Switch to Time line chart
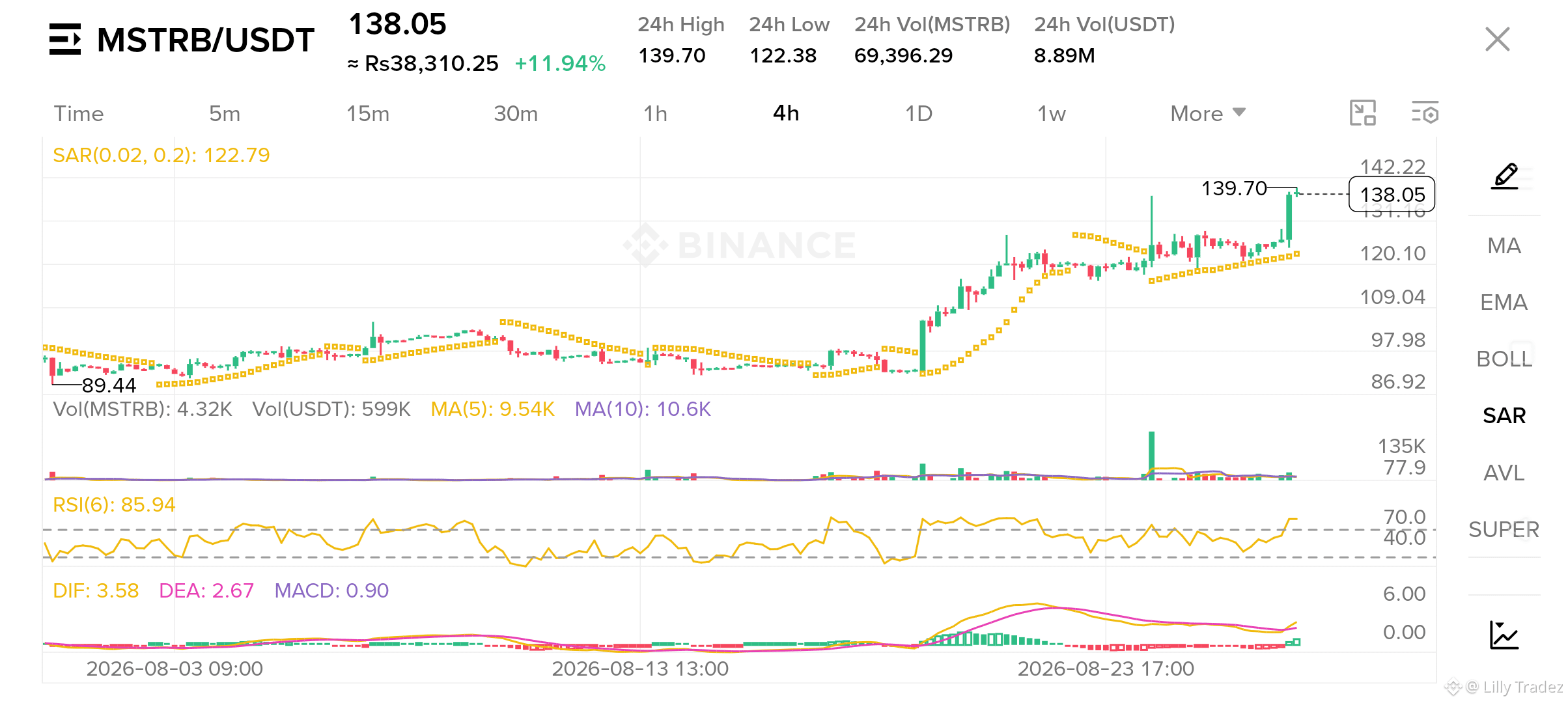 click(79, 113)
